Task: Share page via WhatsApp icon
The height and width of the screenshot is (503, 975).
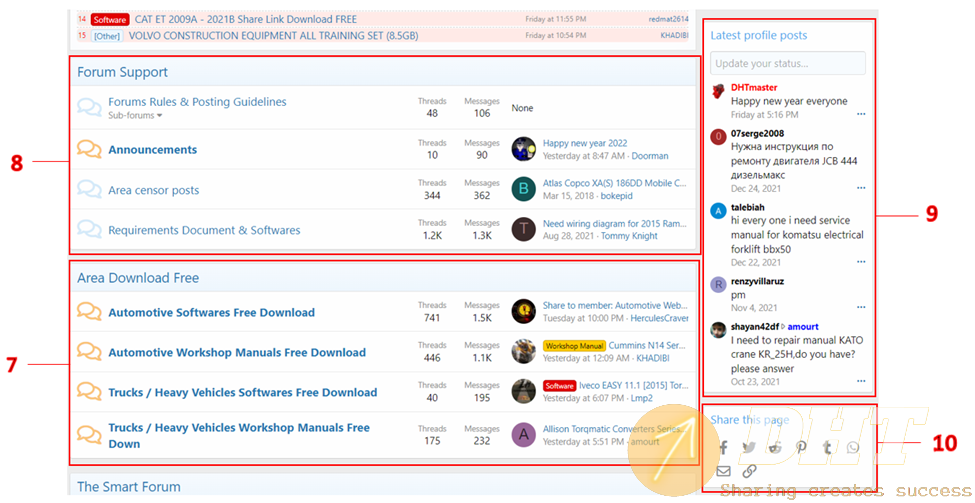Action: pyautogui.click(x=853, y=447)
